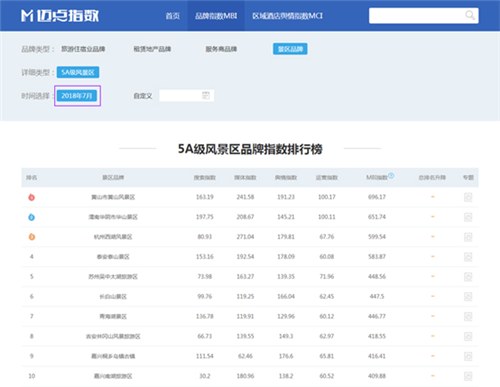
Task: Select the highlighted 景区品牌 brand type
Action: click(290, 49)
